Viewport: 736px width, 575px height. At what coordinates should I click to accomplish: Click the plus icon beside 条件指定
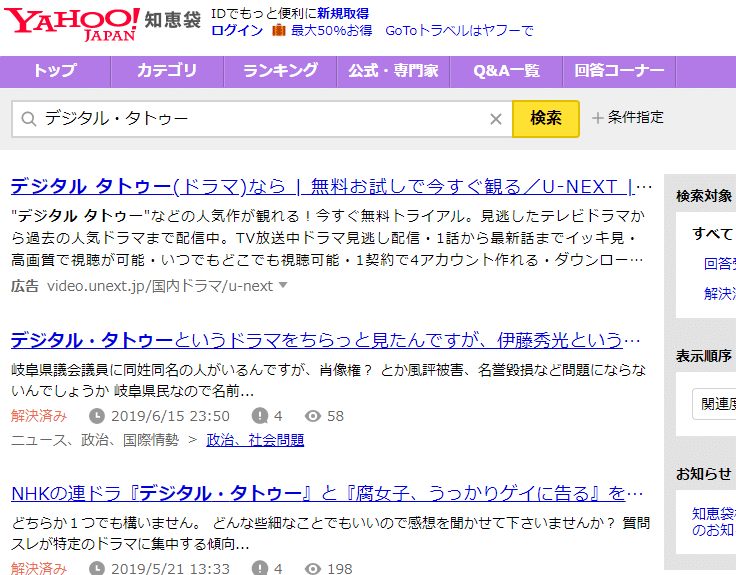point(597,117)
